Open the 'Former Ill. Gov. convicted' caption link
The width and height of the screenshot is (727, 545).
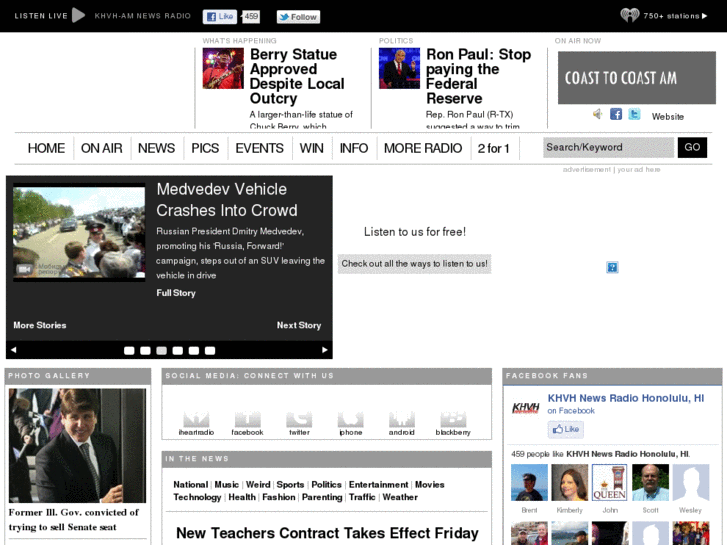73,520
